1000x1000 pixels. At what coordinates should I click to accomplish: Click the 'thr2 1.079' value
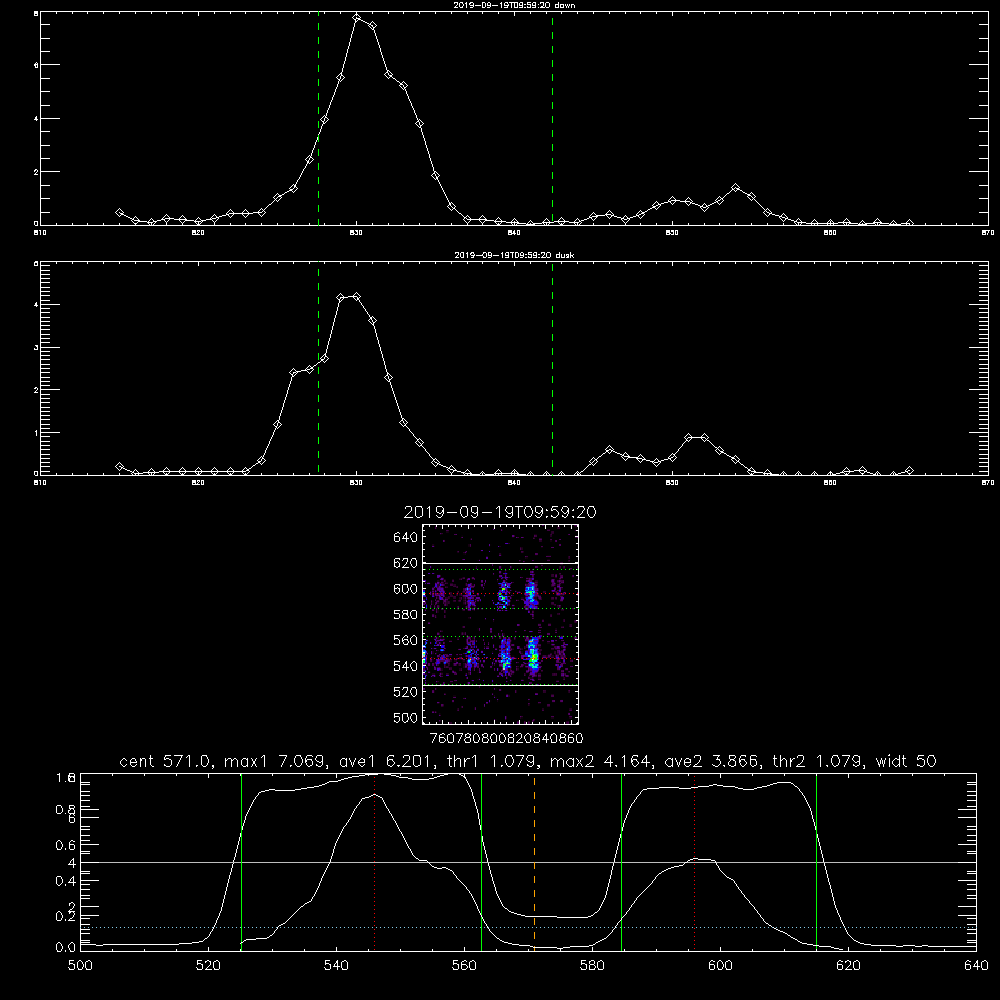(x=819, y=761)
